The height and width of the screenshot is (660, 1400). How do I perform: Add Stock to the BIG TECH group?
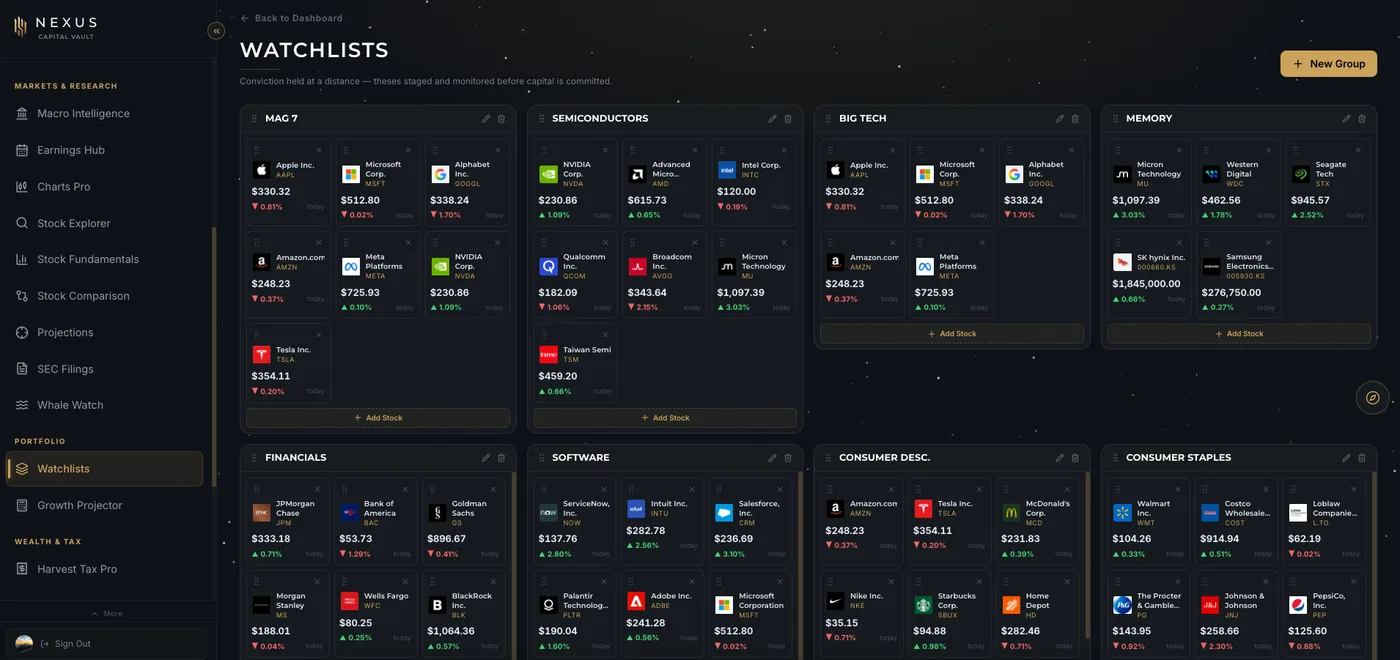click(x=952, y=334)
